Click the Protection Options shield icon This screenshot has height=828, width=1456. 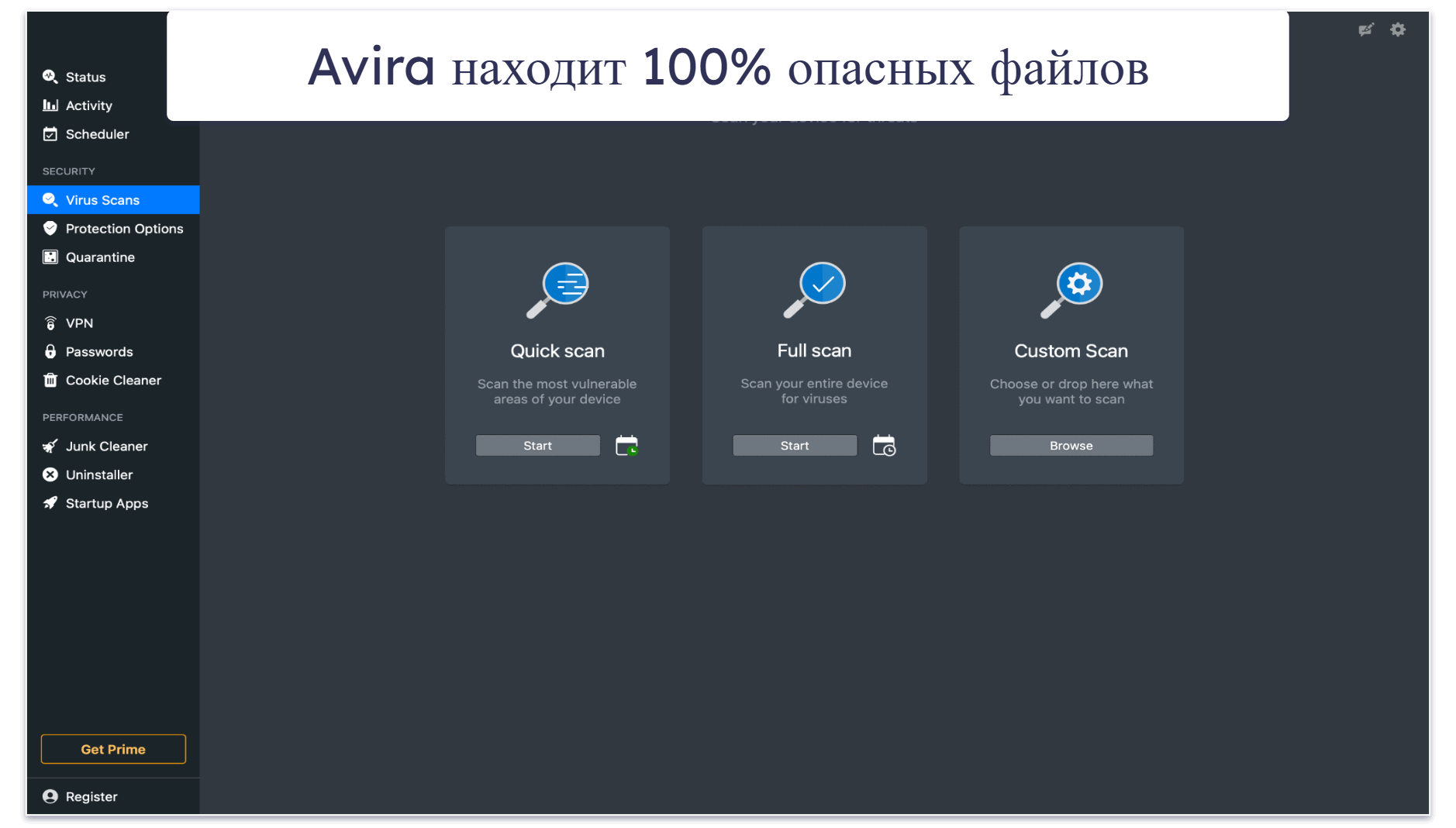click(50, 229)
